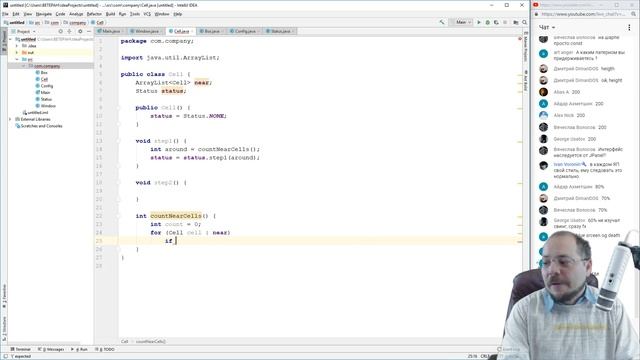
Task: Expand External Libraries node
Action: [10, 119]
